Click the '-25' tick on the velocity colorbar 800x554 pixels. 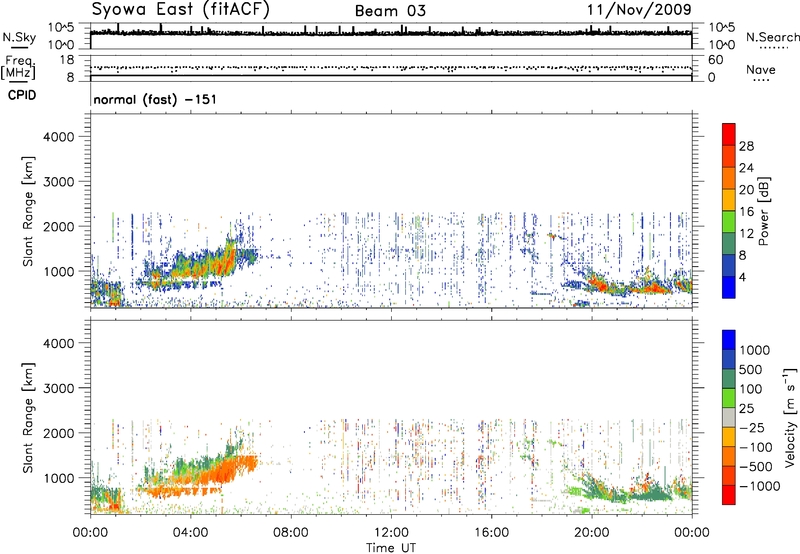[752, 427]
